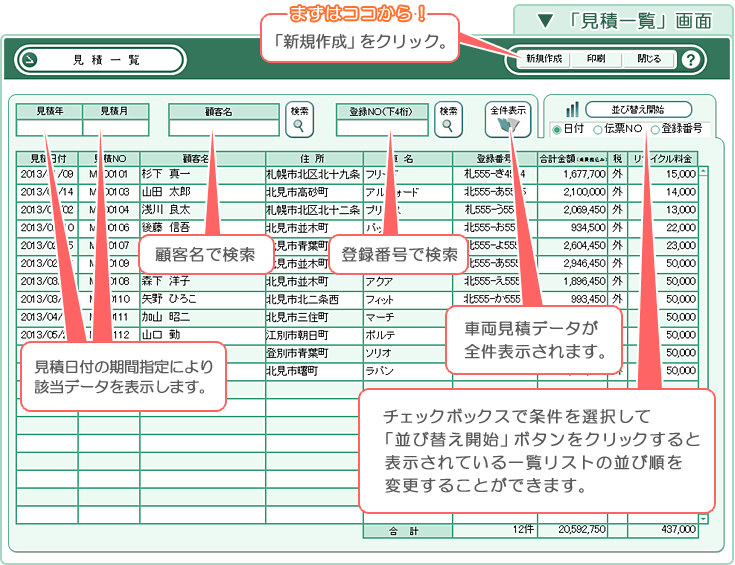This screenshot has height=565, width=735.
Task: Click address cell 北見市曙町
Action: pos(314,370)
